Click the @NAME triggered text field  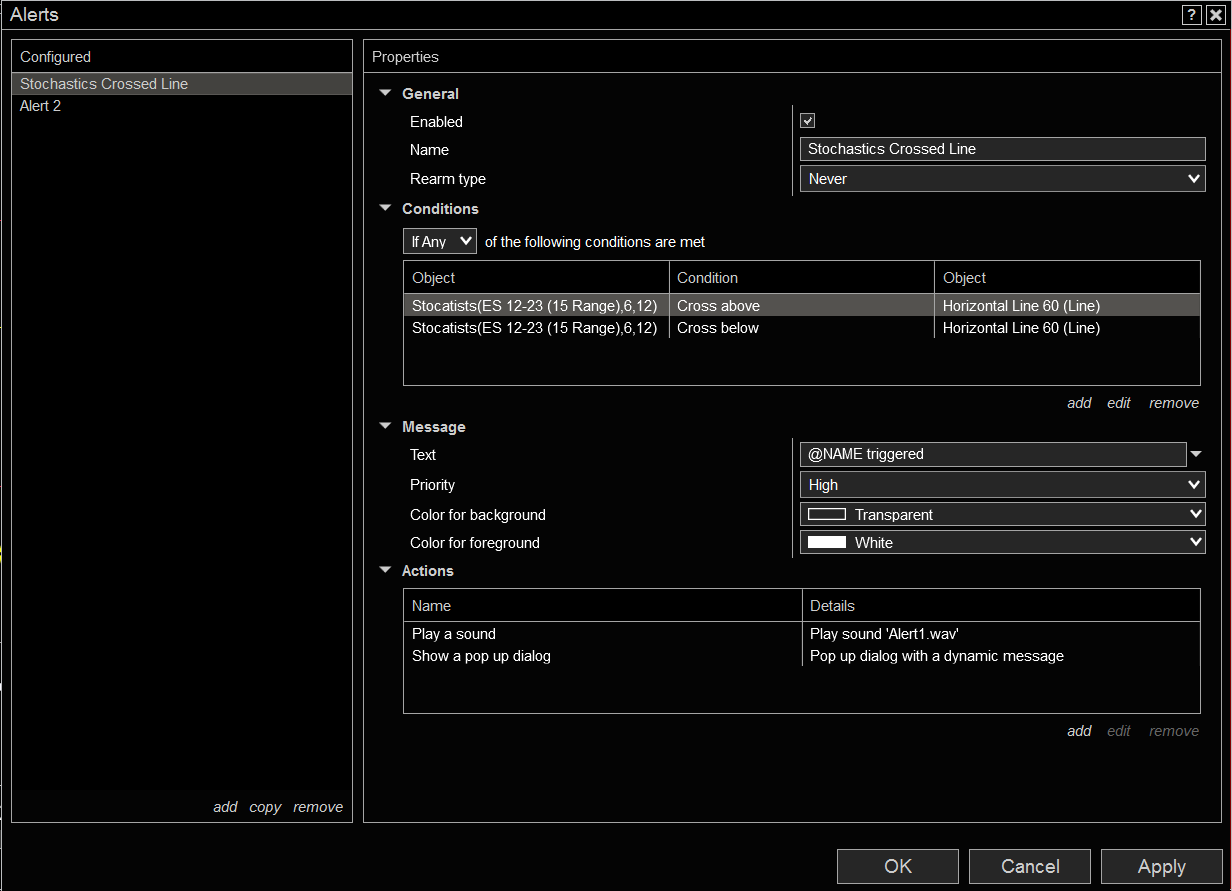tap(993, 454)
